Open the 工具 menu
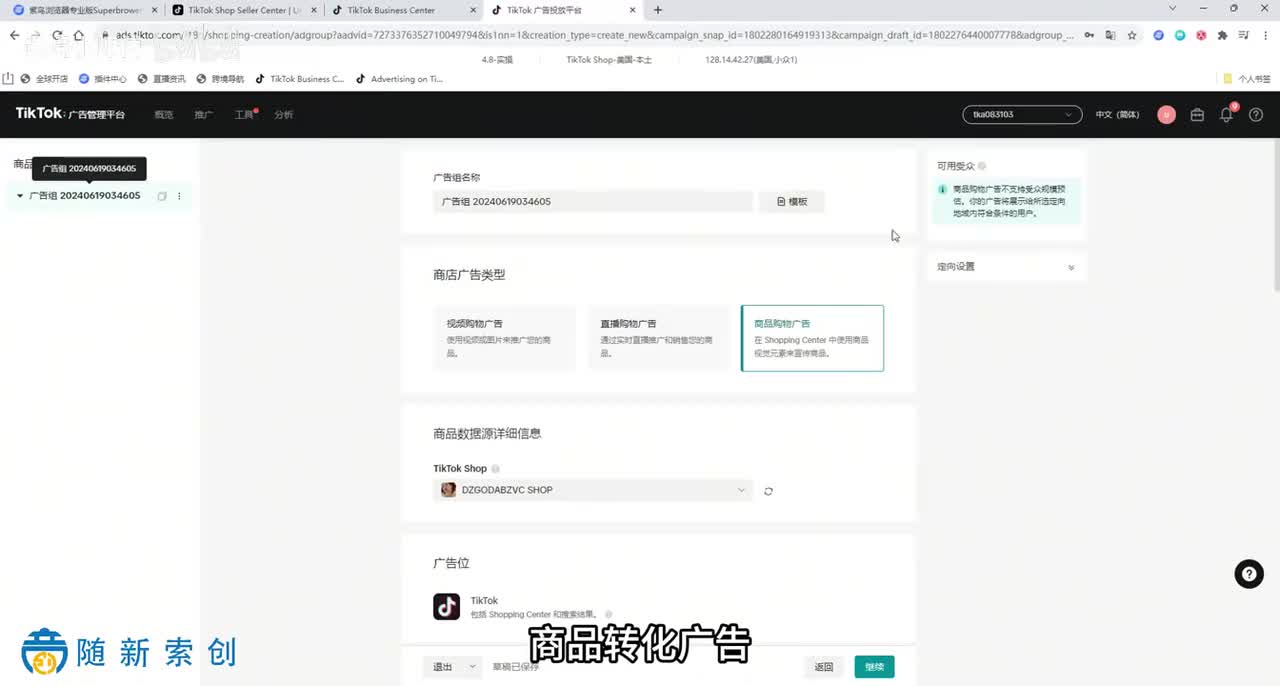Screen dimensions: 1280x686 click(244, 115)
